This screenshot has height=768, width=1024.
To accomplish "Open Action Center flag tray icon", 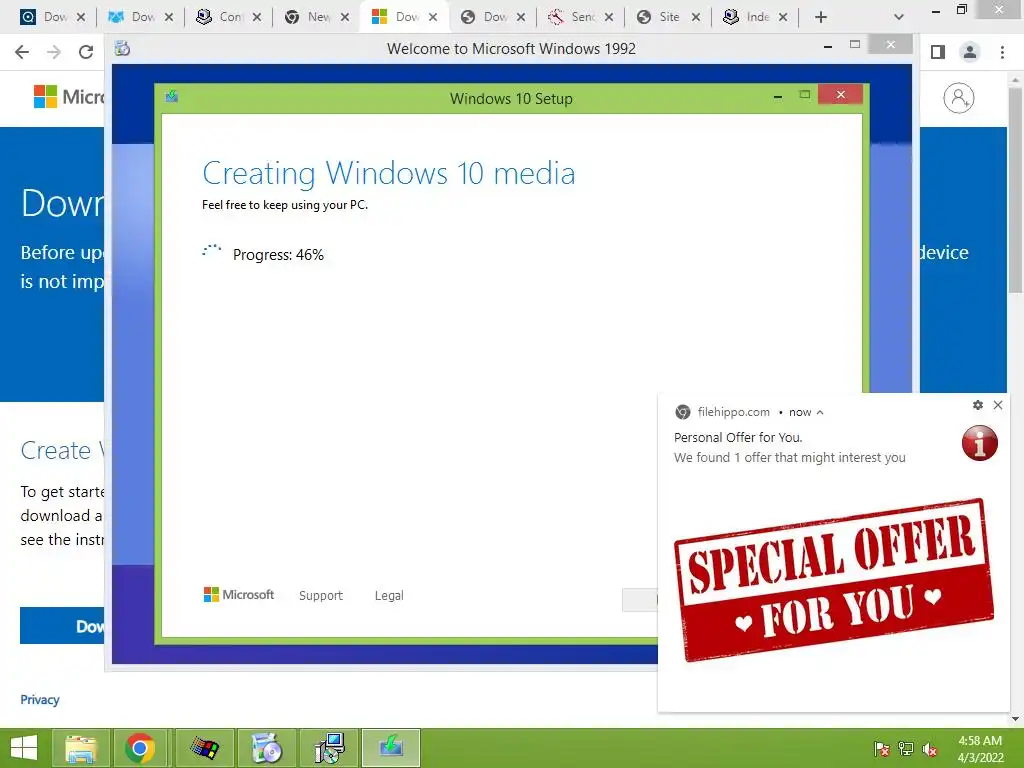I will [882, 749].
